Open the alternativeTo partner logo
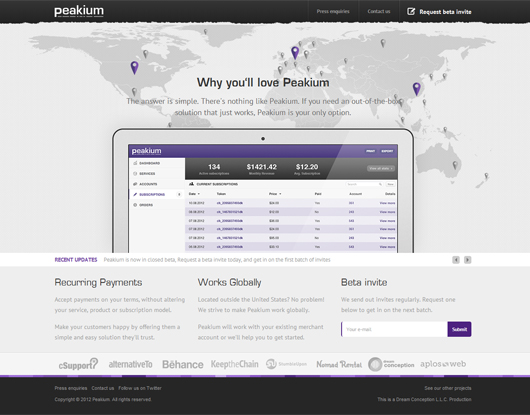Screen dimensions: 530x415 click(130, 364)
